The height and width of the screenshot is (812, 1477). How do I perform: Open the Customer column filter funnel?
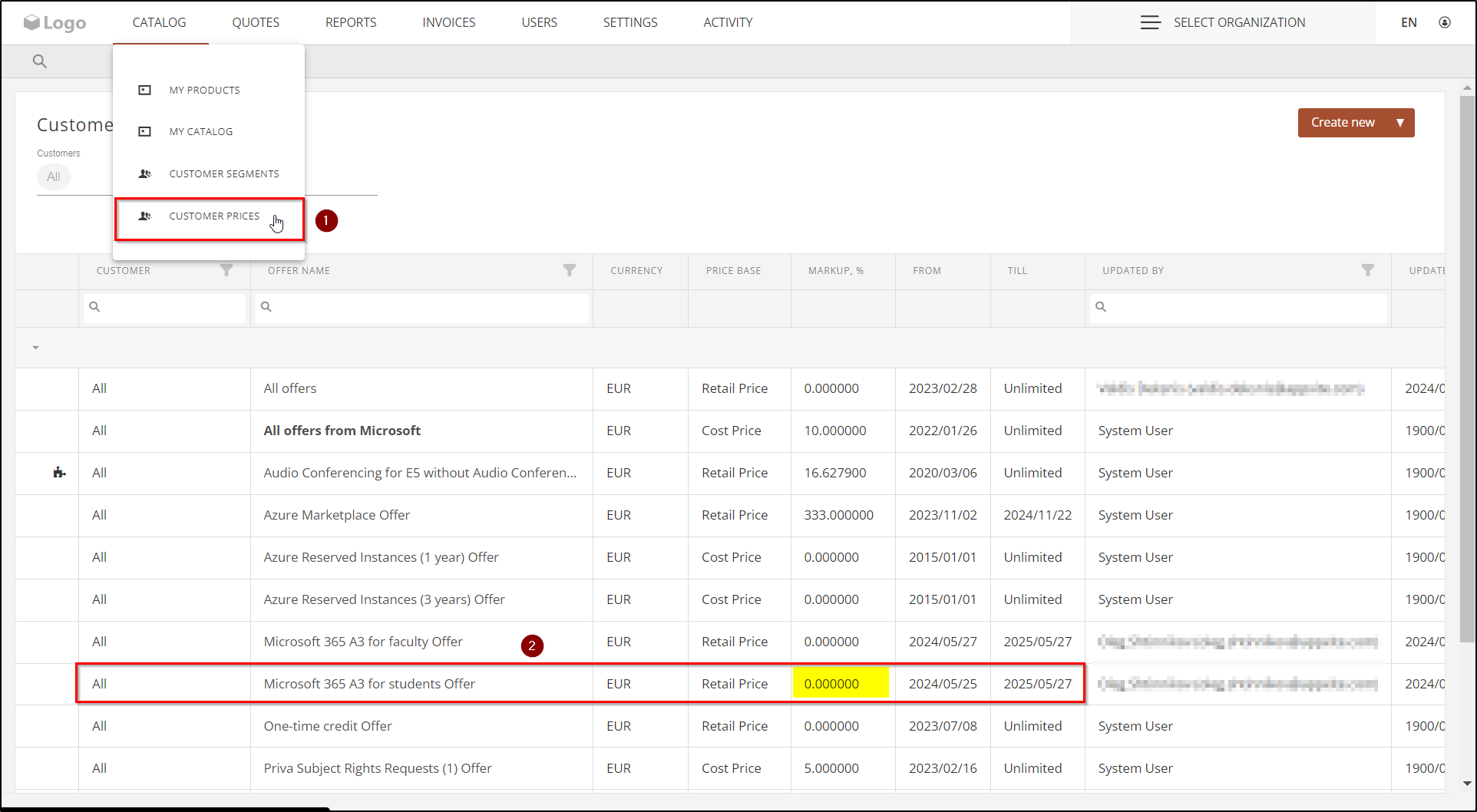coord(226,270)
